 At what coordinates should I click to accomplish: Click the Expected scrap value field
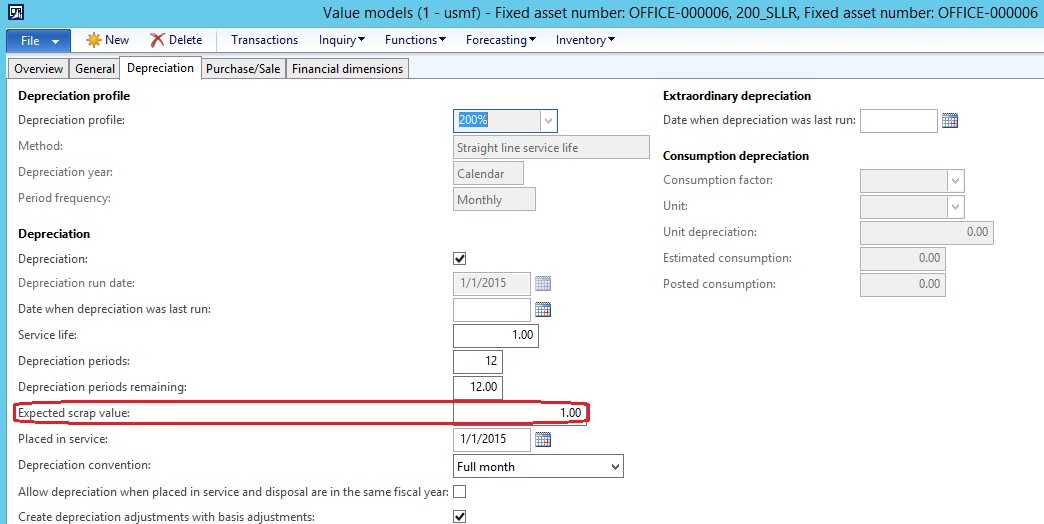click(x=520, y=413)
